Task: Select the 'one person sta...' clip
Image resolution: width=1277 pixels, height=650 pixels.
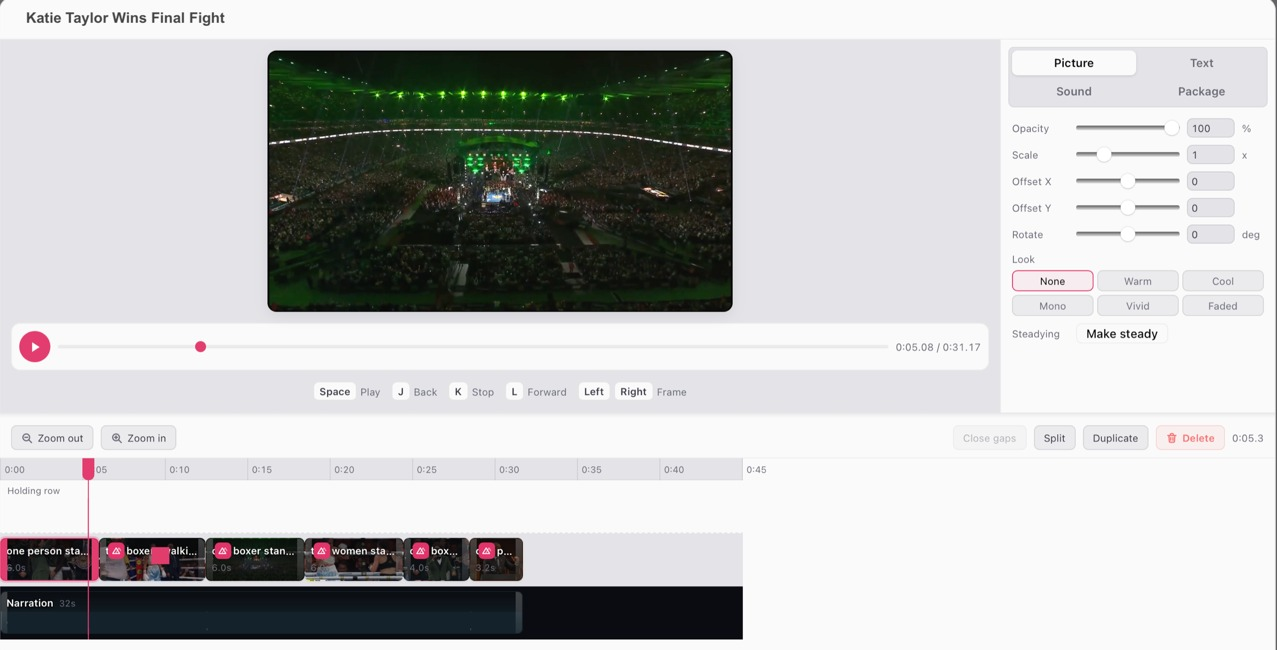Action: tap(49, 559)
